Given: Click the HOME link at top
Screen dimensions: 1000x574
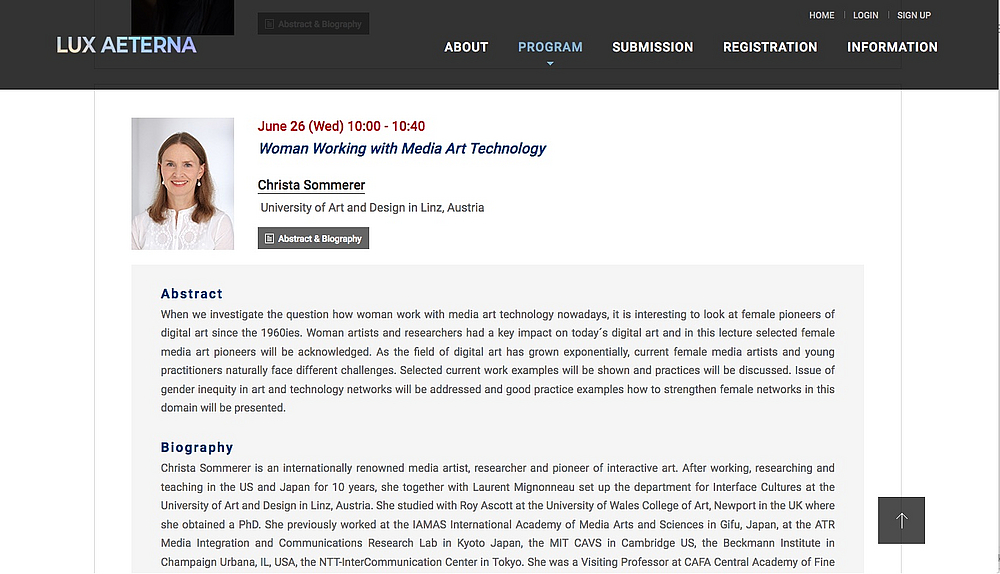Looking at the screenshot, I should click(821, 15).
